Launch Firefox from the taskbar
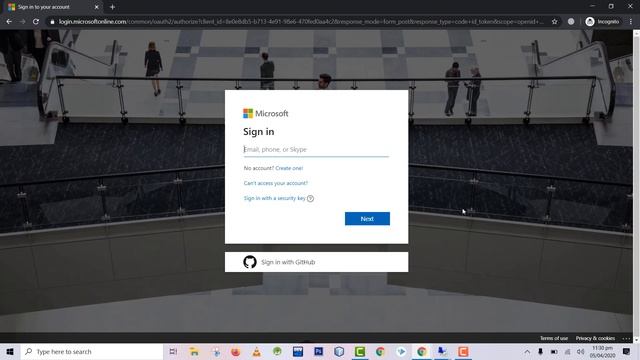 pyautogui.click(x=236, y=351)
